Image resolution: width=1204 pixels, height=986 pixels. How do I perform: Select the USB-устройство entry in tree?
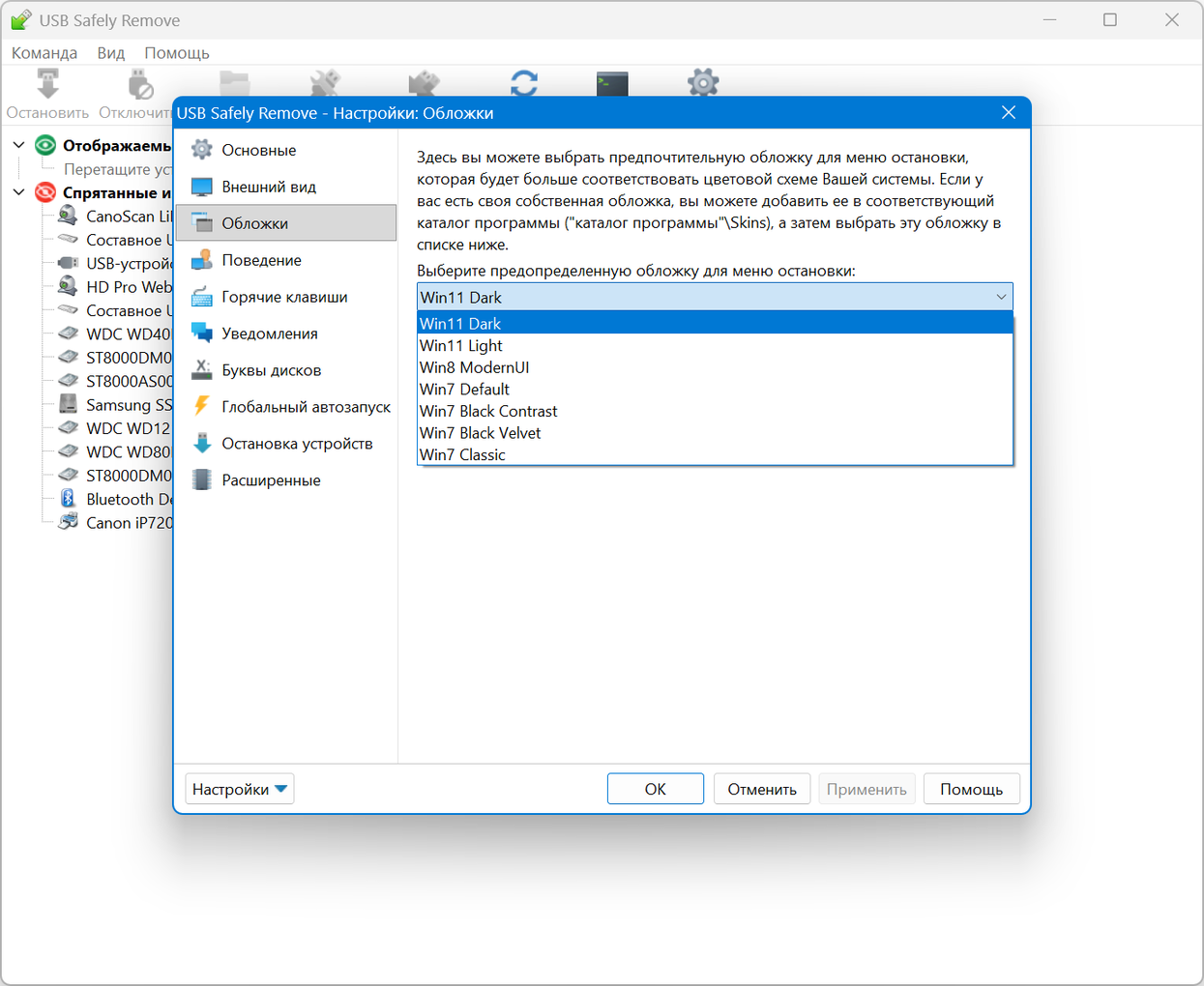click(x=129, y=263)
